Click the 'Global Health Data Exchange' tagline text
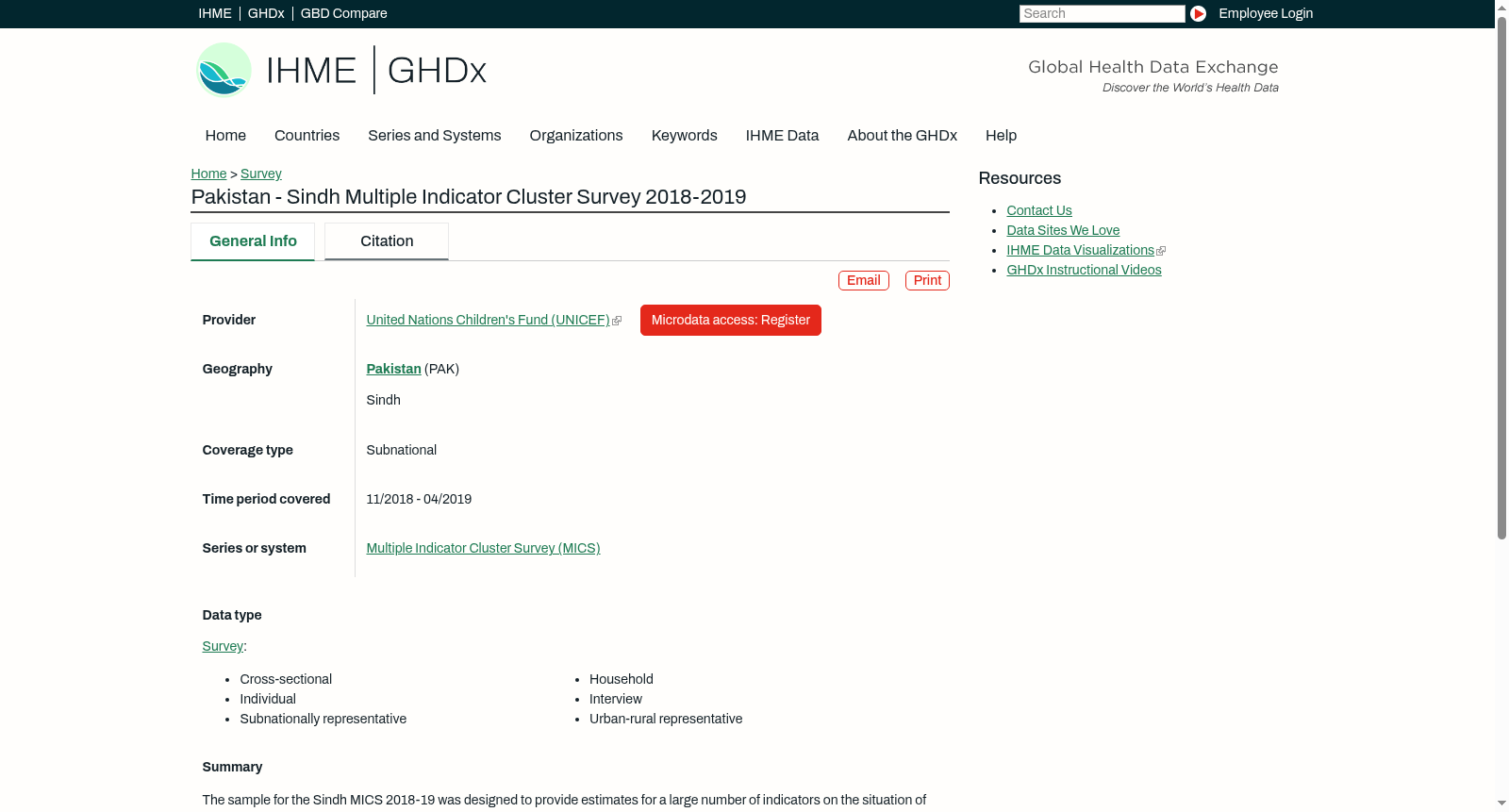1509x812 pixels. pos(1153,67)
